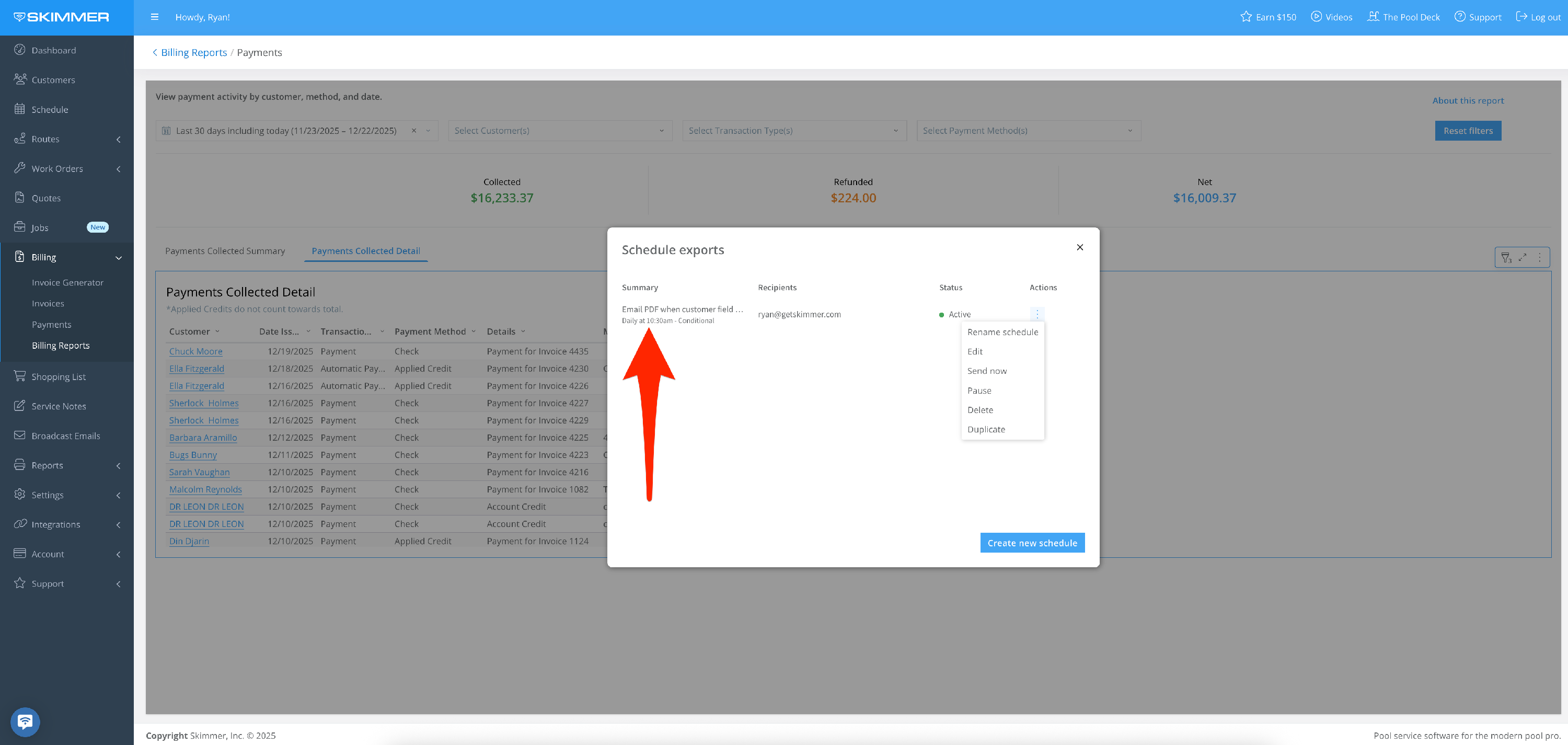Click the report filter funnel icon

[x=1506, y=257]
